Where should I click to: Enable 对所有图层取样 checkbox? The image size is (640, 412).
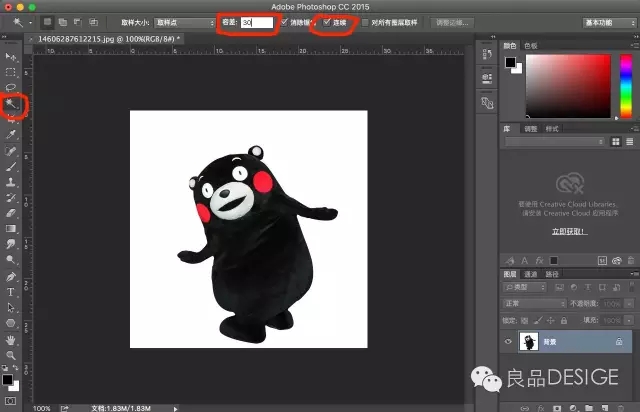click(366, 21)
